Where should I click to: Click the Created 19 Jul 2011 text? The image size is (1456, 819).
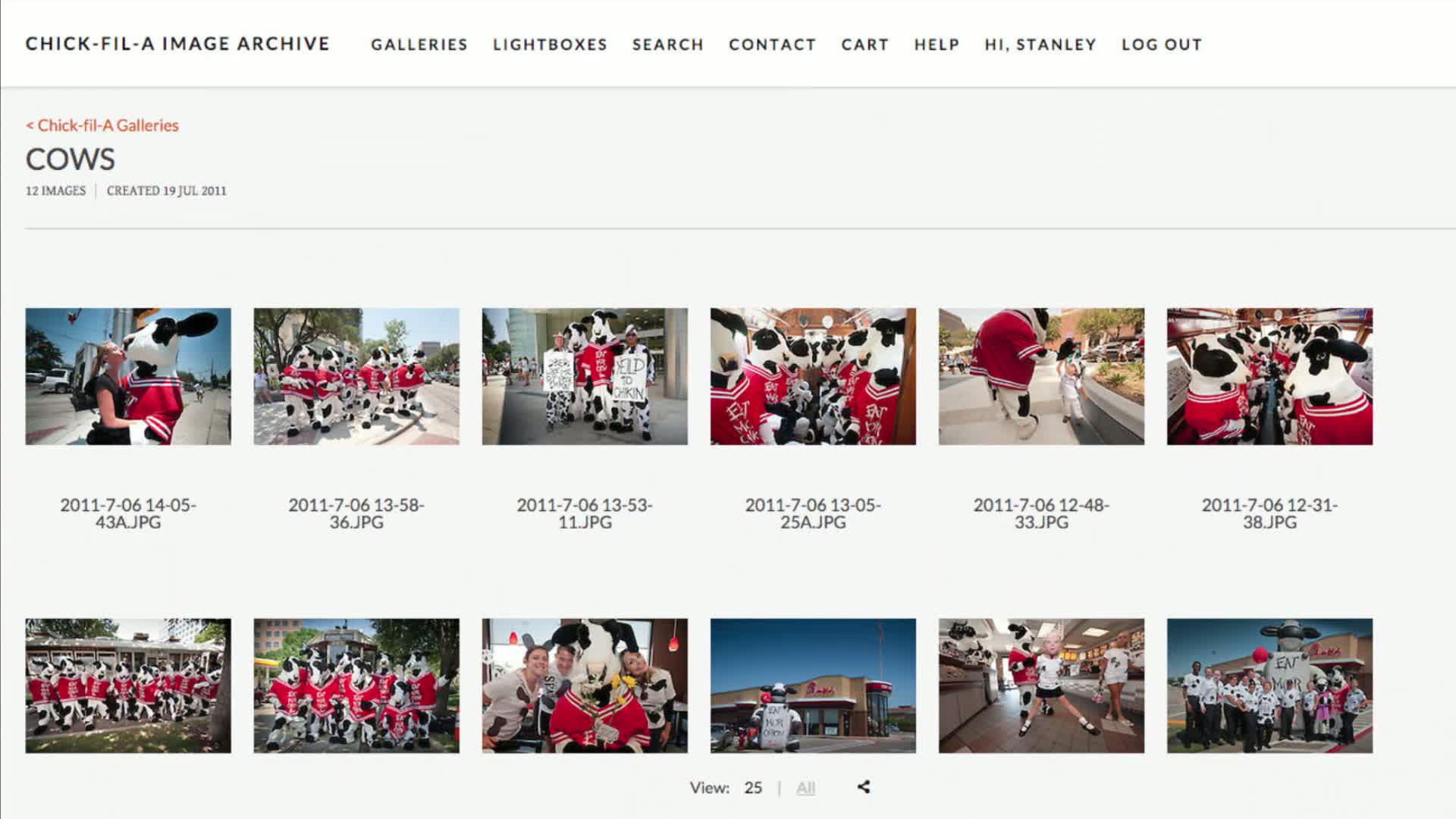tap(167, 191)
